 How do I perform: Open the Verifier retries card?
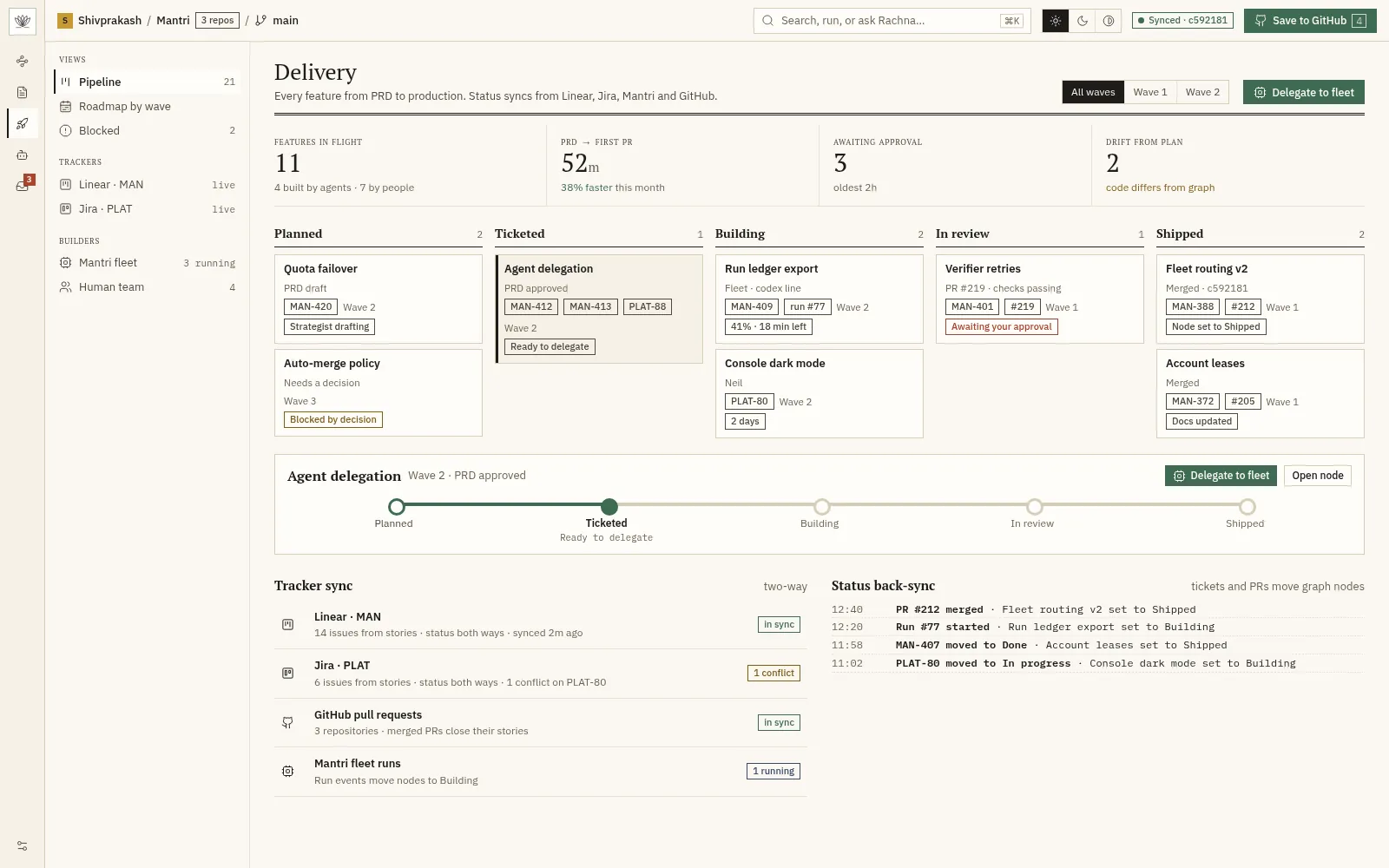pos(1040,299)
